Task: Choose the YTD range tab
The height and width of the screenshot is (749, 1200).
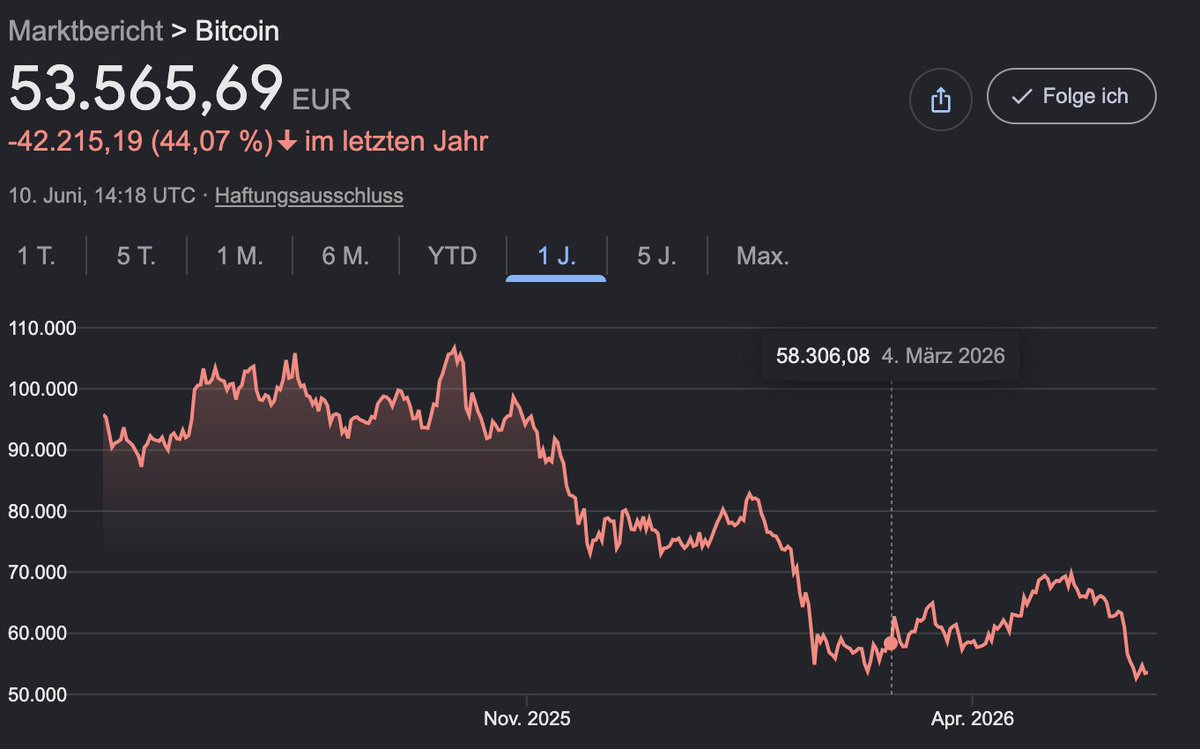Action: pyautogui.click(x=452, y=256)
